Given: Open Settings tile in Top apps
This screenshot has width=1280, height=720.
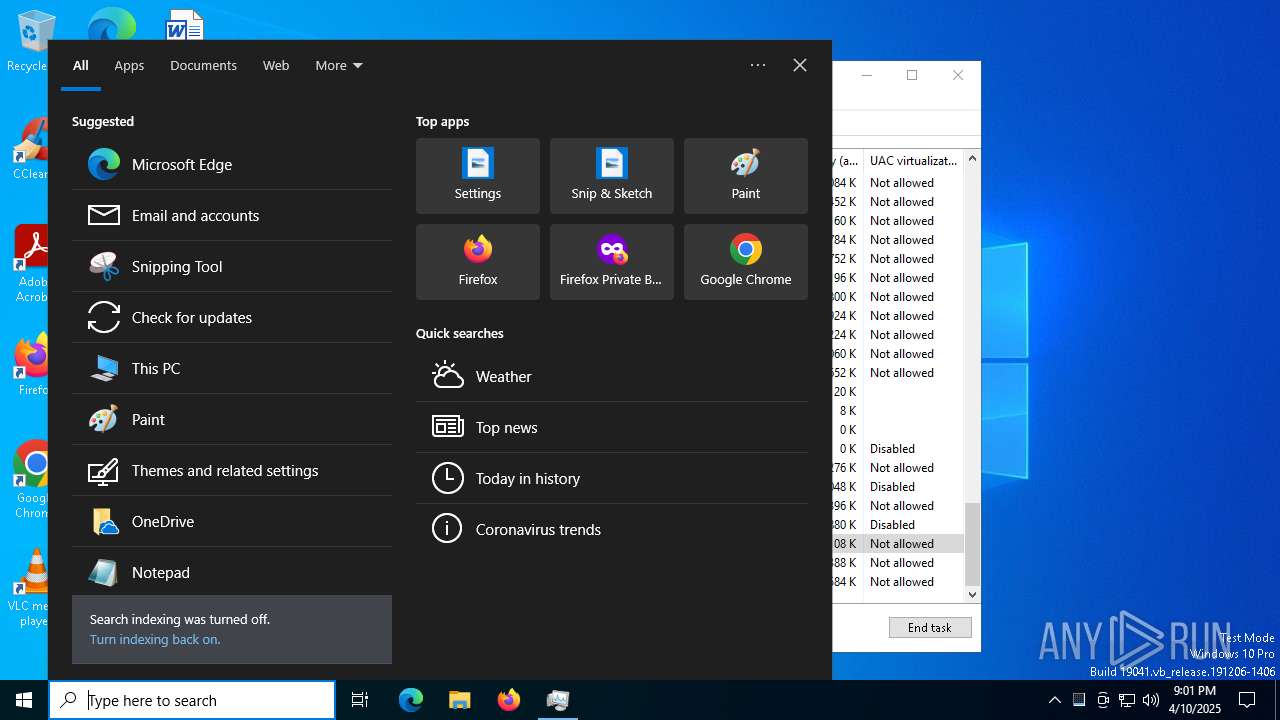Looking at the screenshot, I should pyautogui.click(x=478, y=176).
